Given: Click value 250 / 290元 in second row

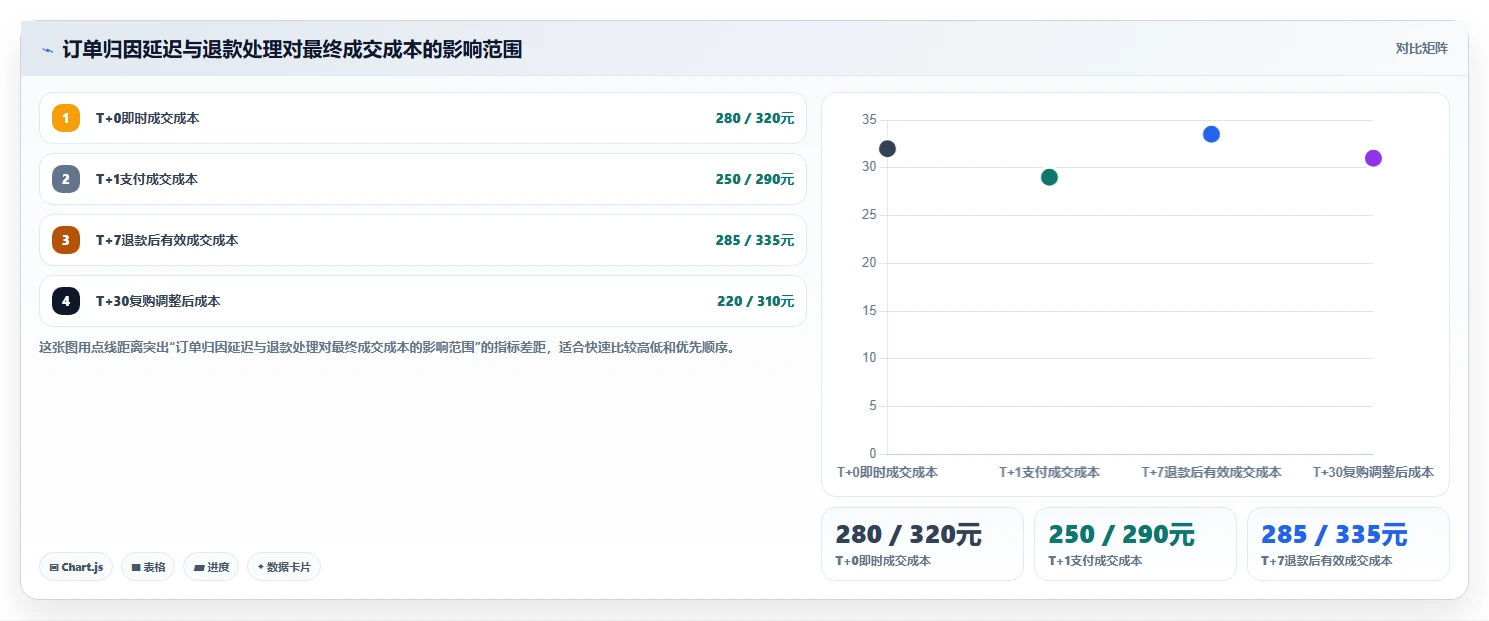Looking at the screenshot, I should pyautogui.click(x=754, y=179).
